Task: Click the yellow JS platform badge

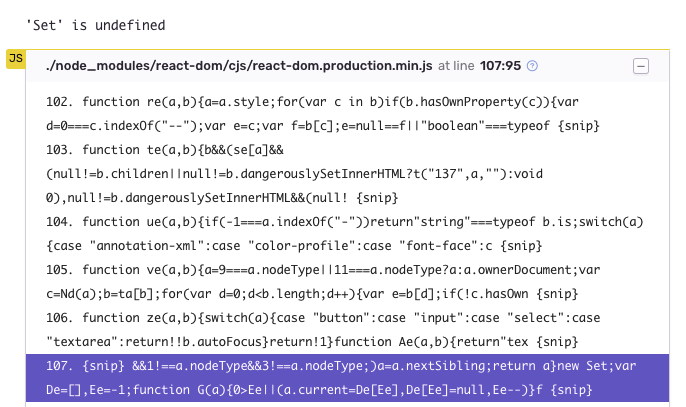Action: pos(16,59)
